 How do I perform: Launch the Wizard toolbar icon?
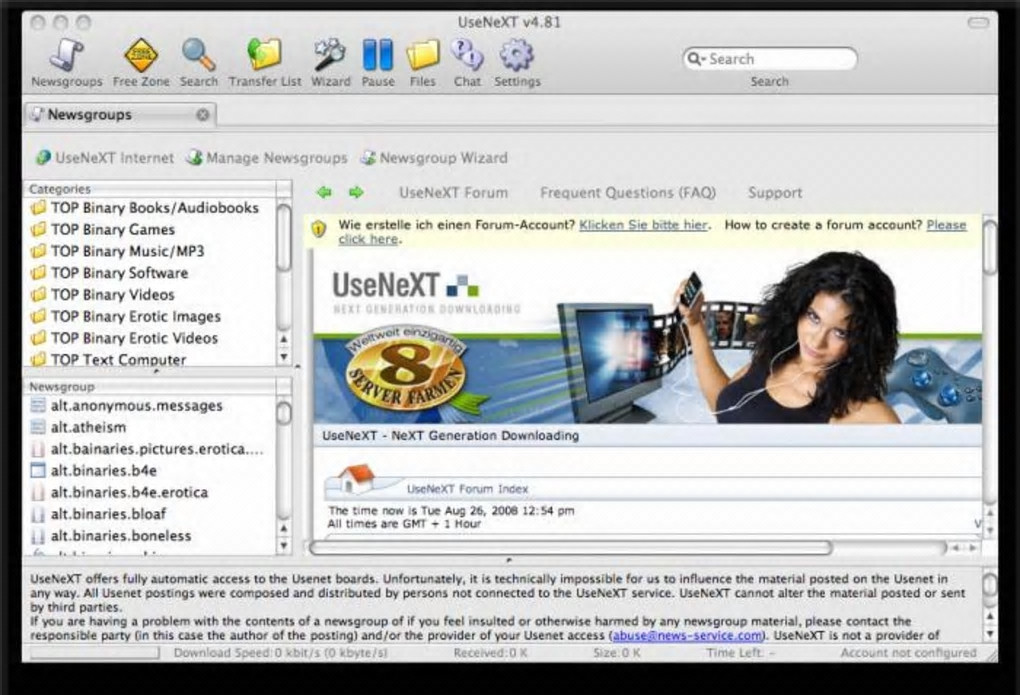click(330, 55)
